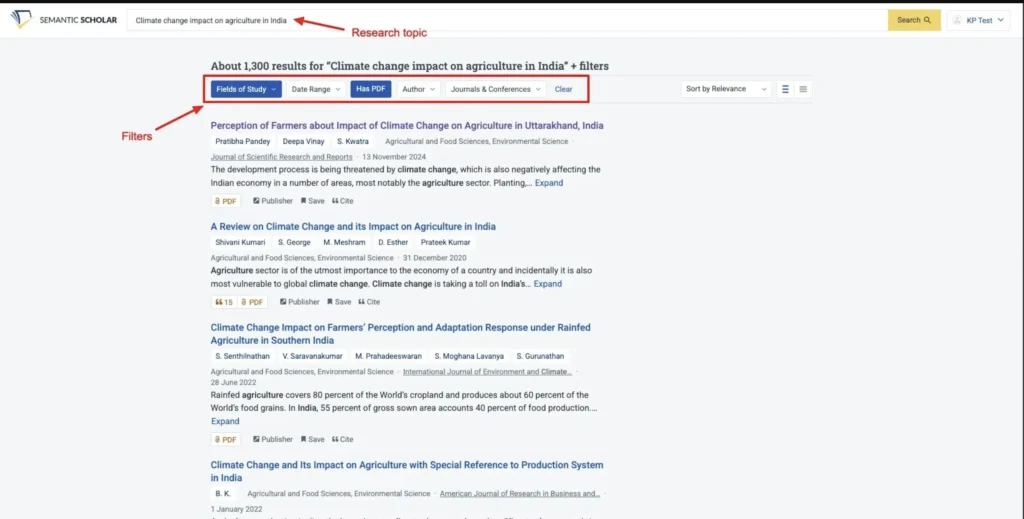Screen dimensions: 1024x519
Task: Switch to the compact list view icon
Action: click(x=803, y=89)
